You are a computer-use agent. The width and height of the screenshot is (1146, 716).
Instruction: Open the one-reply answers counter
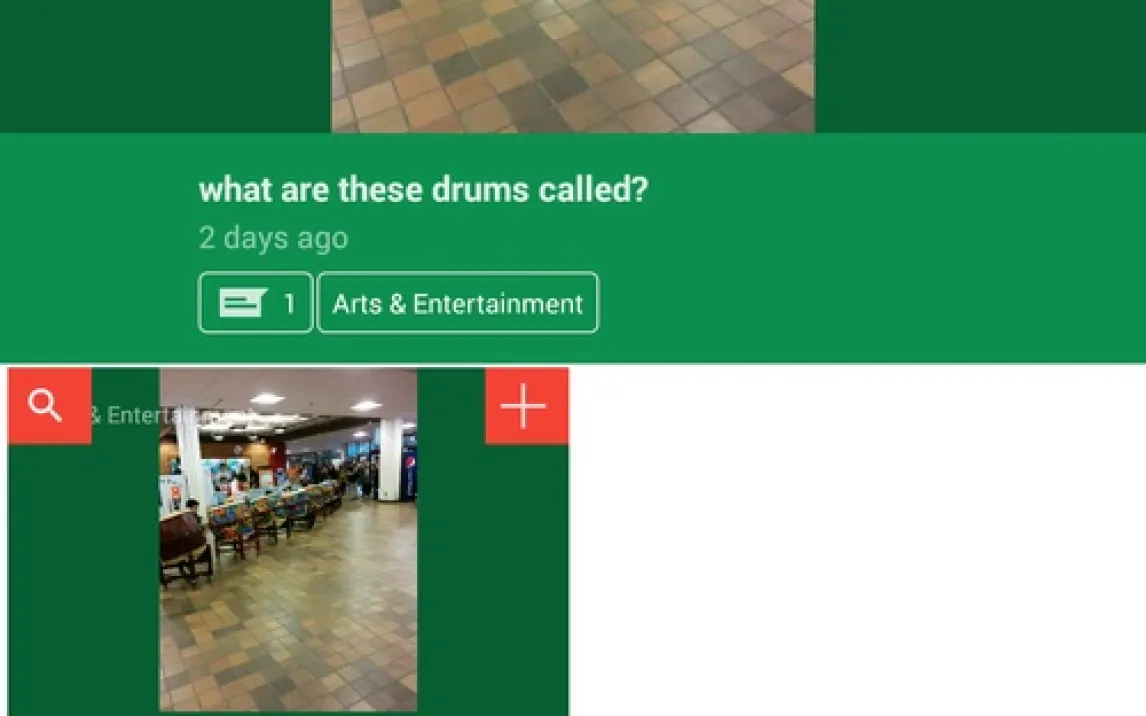(x=255, y=302)
